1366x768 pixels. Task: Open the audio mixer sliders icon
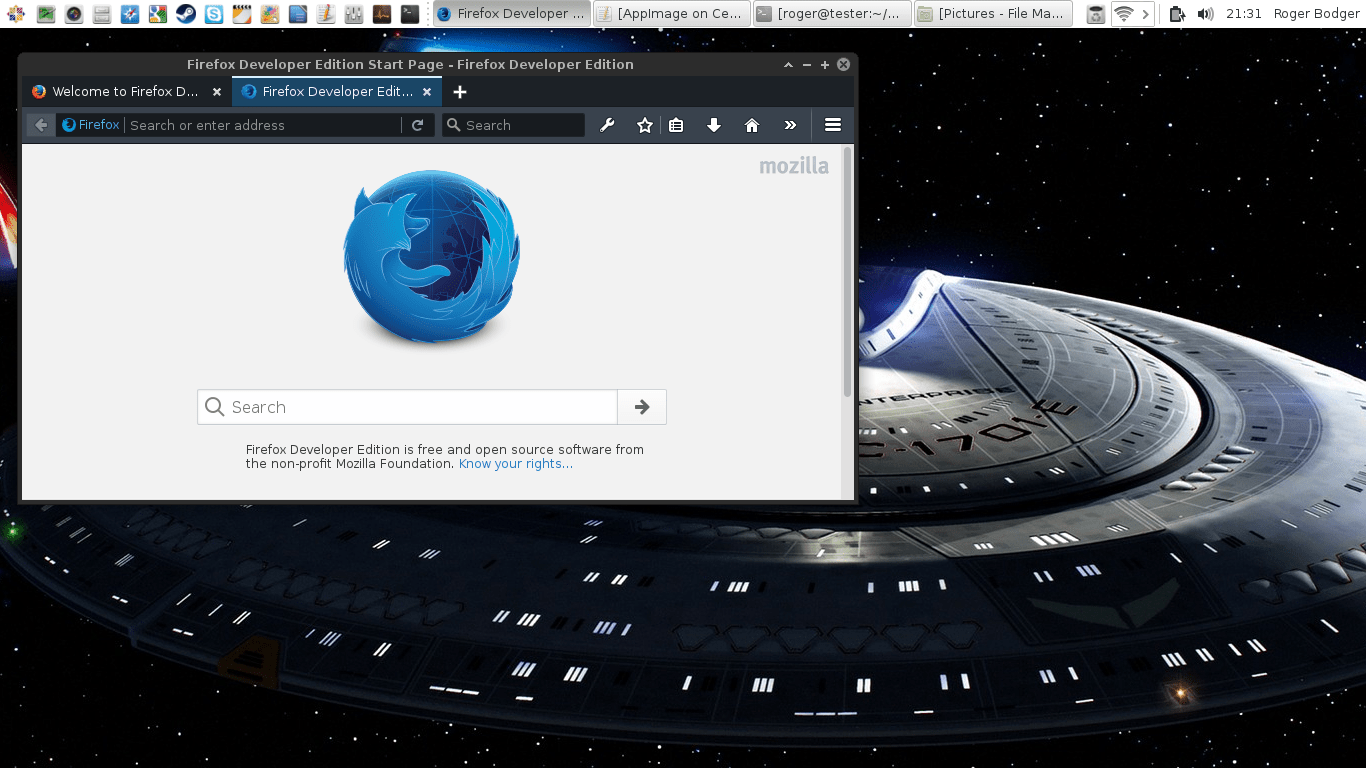click(x=353, y=14)
